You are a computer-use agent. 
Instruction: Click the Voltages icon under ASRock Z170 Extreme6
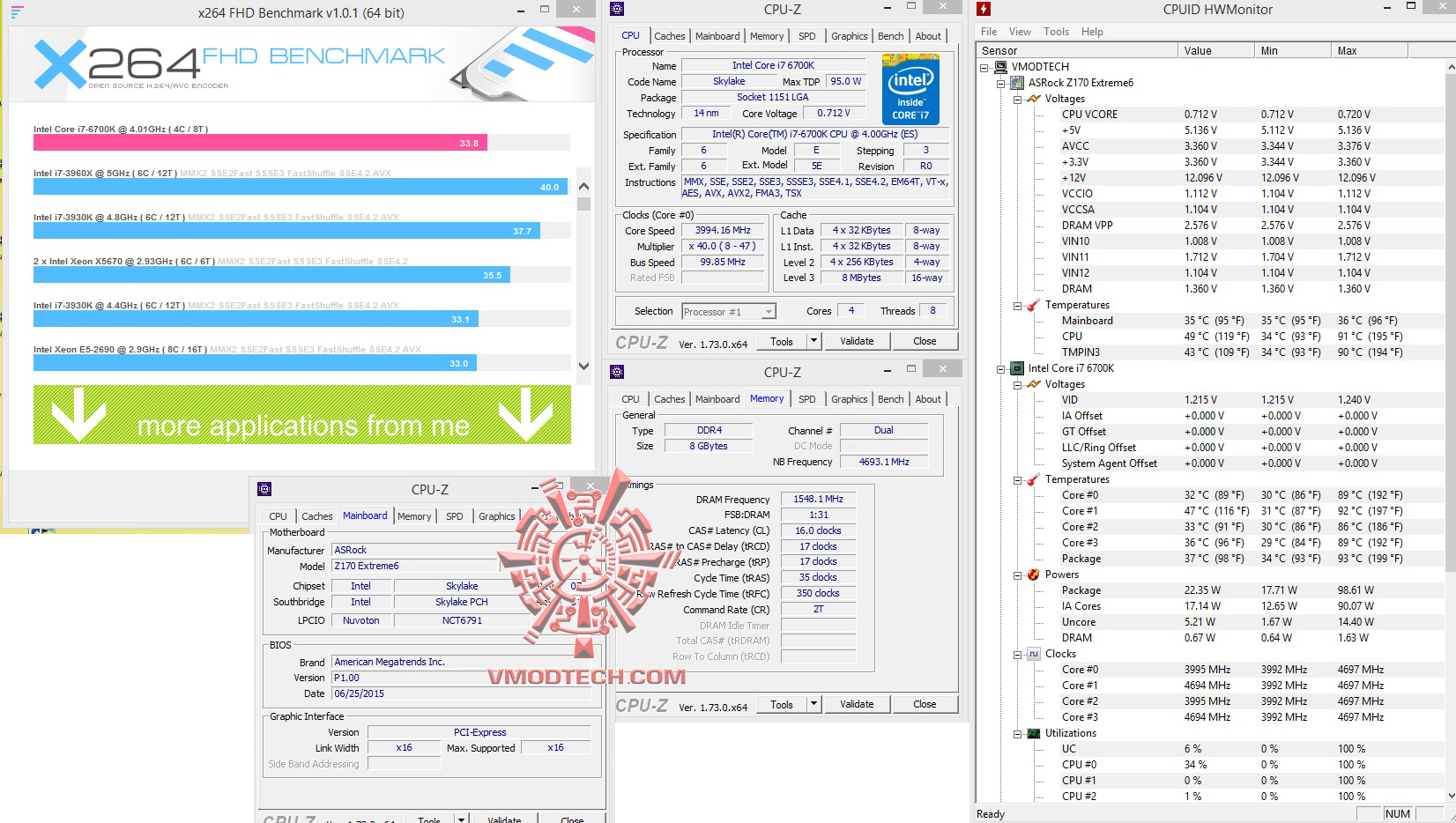pyautogui.click(x=1034, y=99)
